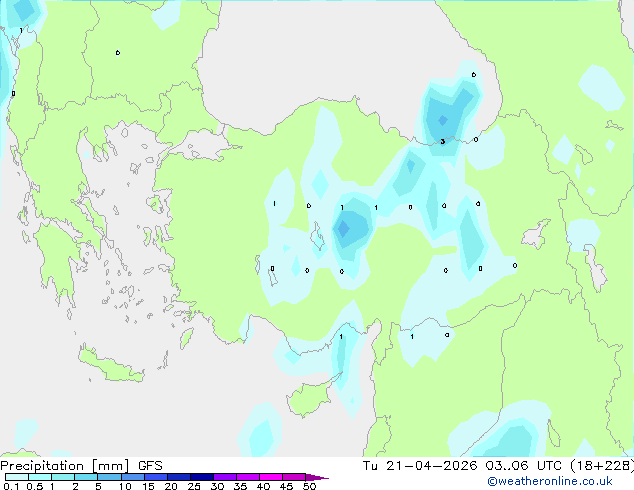The width and height of the screenshot is (634, 490).
Task: Click the above-50 mm legend arrow tip
Action: click(317, 477)
